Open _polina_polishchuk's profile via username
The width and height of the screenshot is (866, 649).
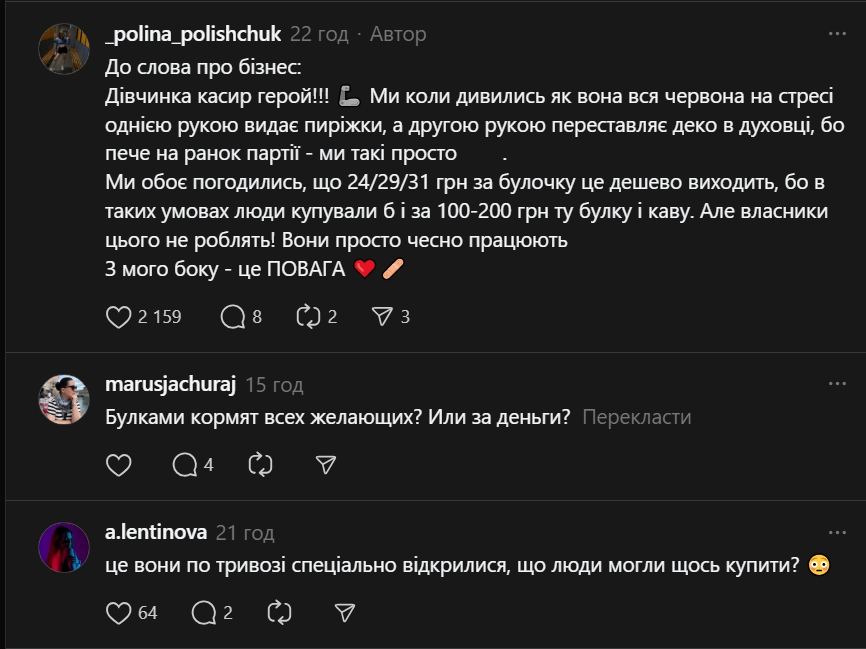[193, 34]
